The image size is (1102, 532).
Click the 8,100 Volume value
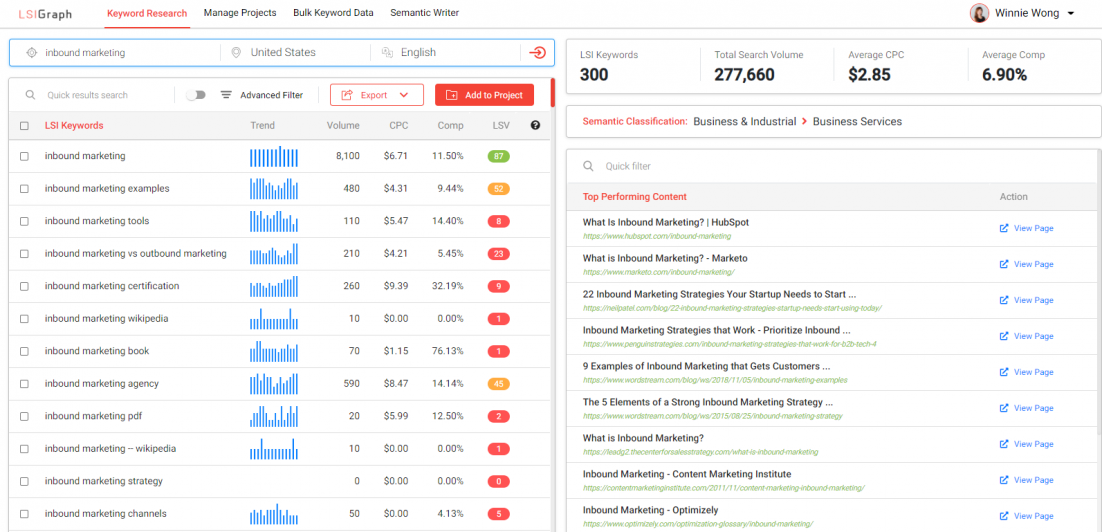pyautogui.click(x=348, y=156)
